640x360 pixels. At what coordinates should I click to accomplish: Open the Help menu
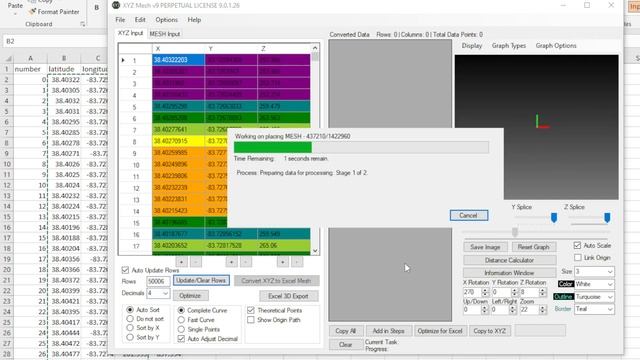click(194, 20)
